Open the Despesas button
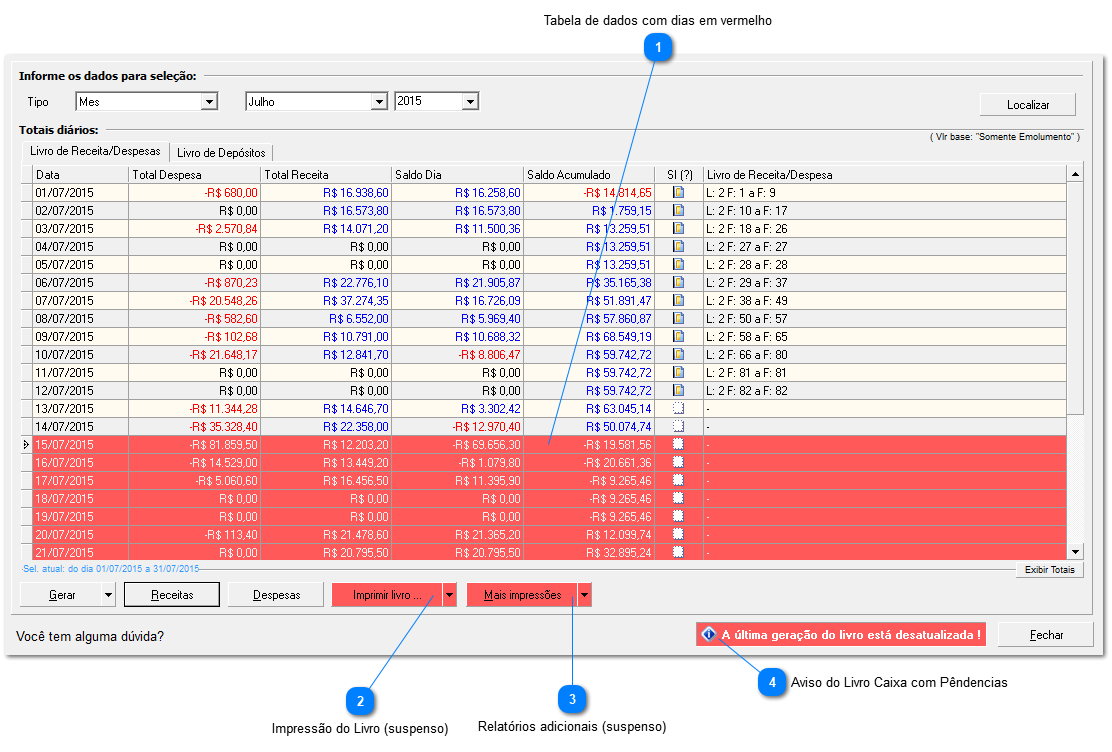This screenshot has width=1112, height=752. point(277,595)
